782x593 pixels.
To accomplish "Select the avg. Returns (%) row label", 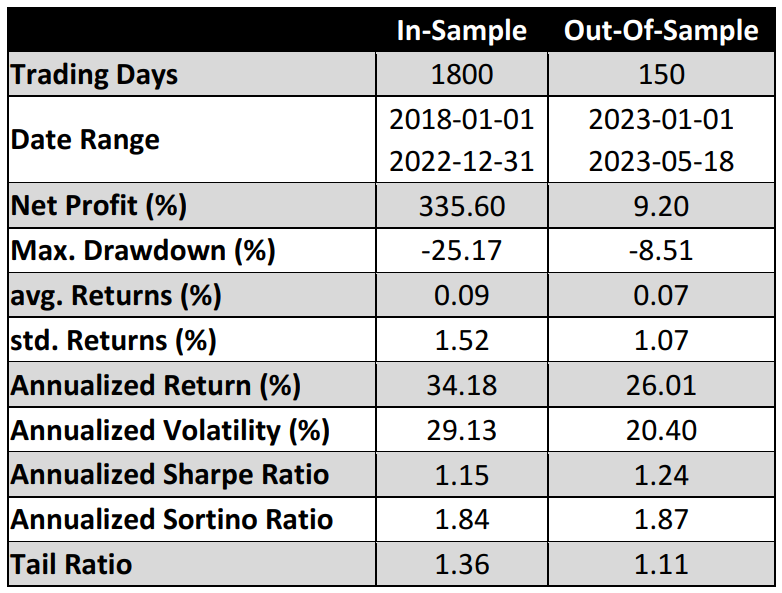I will 116,295.
